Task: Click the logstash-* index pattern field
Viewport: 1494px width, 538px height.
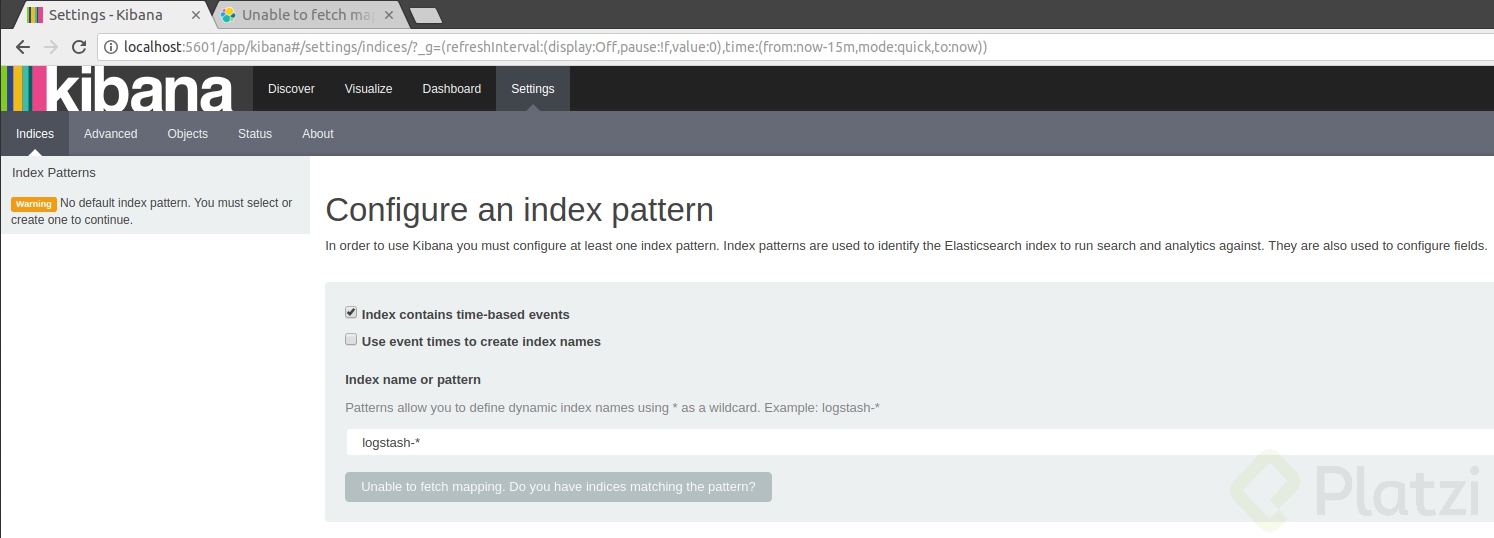Action: pos(919,442)
